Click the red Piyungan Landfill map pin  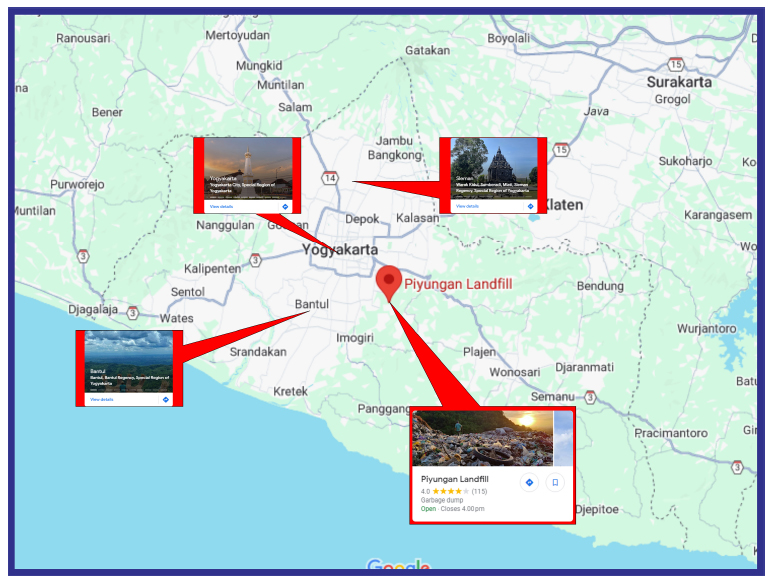click(388, 283)
